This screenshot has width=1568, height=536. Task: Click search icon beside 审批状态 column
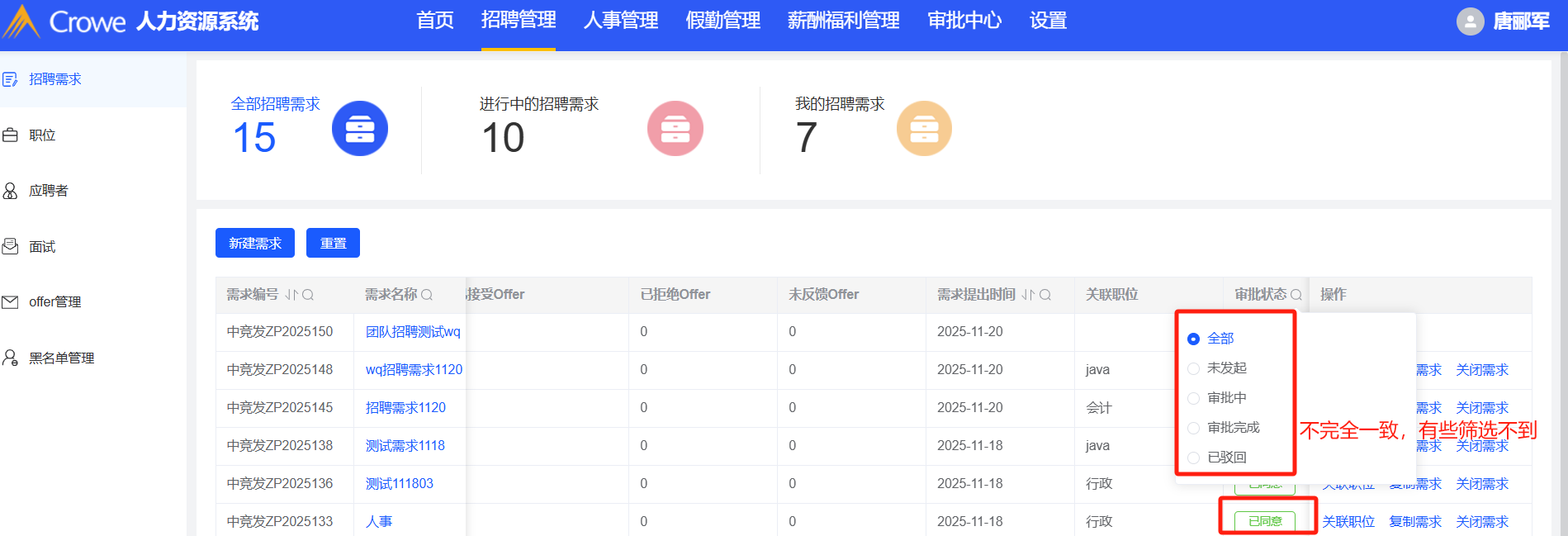[x=1296, y=295]
